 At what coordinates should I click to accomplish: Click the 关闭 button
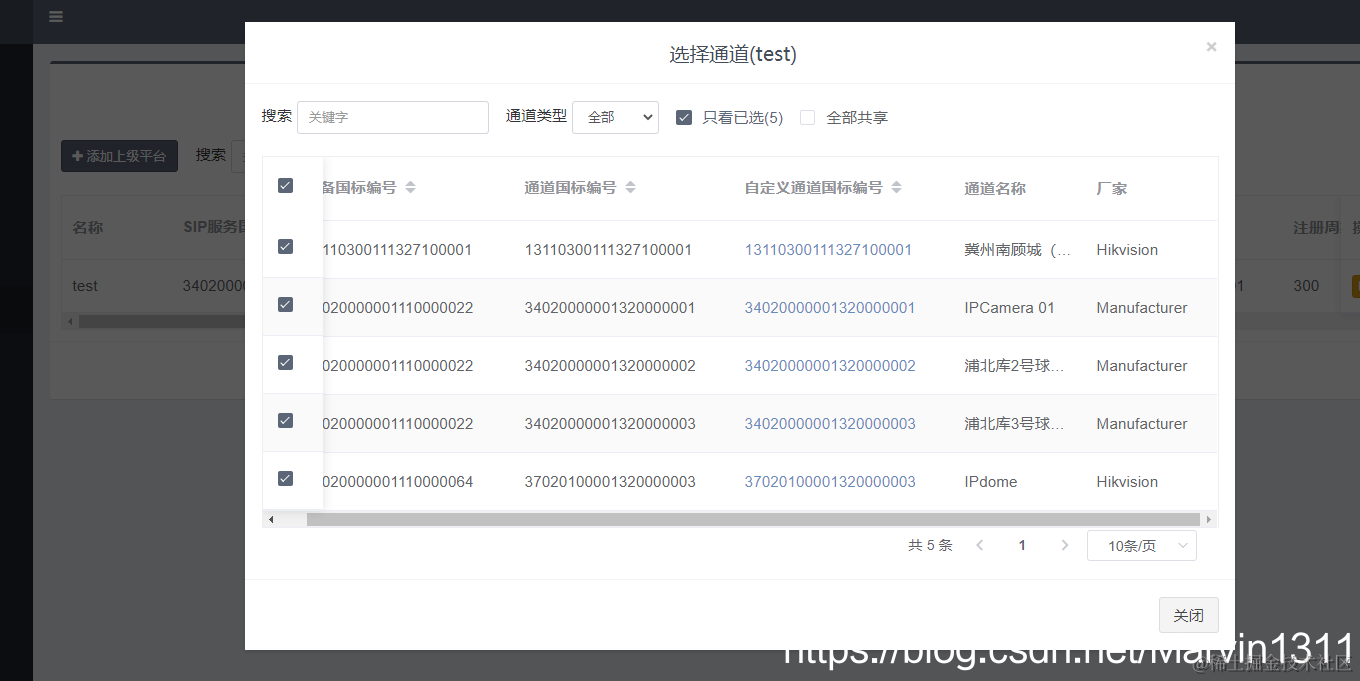(x=1188, y=614)
